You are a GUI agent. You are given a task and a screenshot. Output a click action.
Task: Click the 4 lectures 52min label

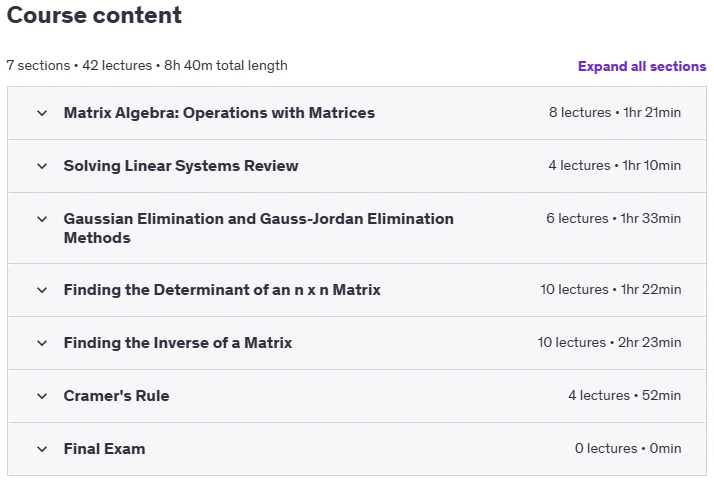pyautogui.click(x=624, y=395)
